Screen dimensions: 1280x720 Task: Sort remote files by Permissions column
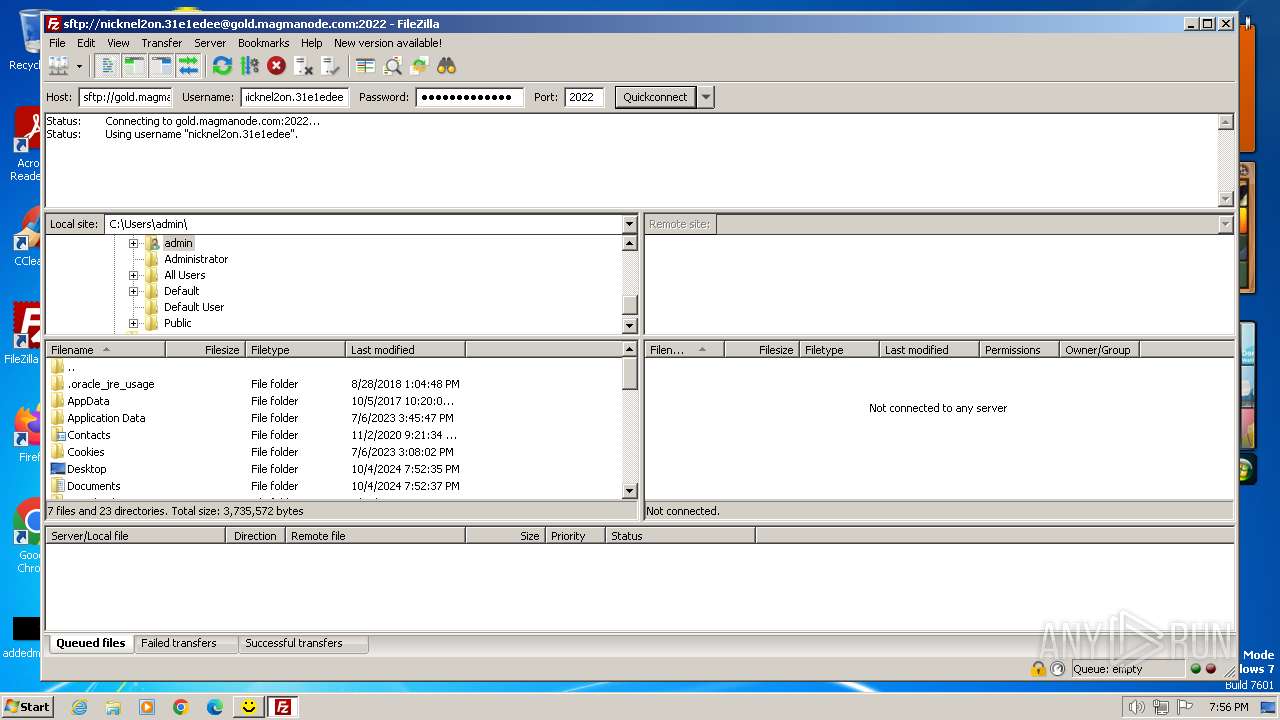coord(1019,350)
